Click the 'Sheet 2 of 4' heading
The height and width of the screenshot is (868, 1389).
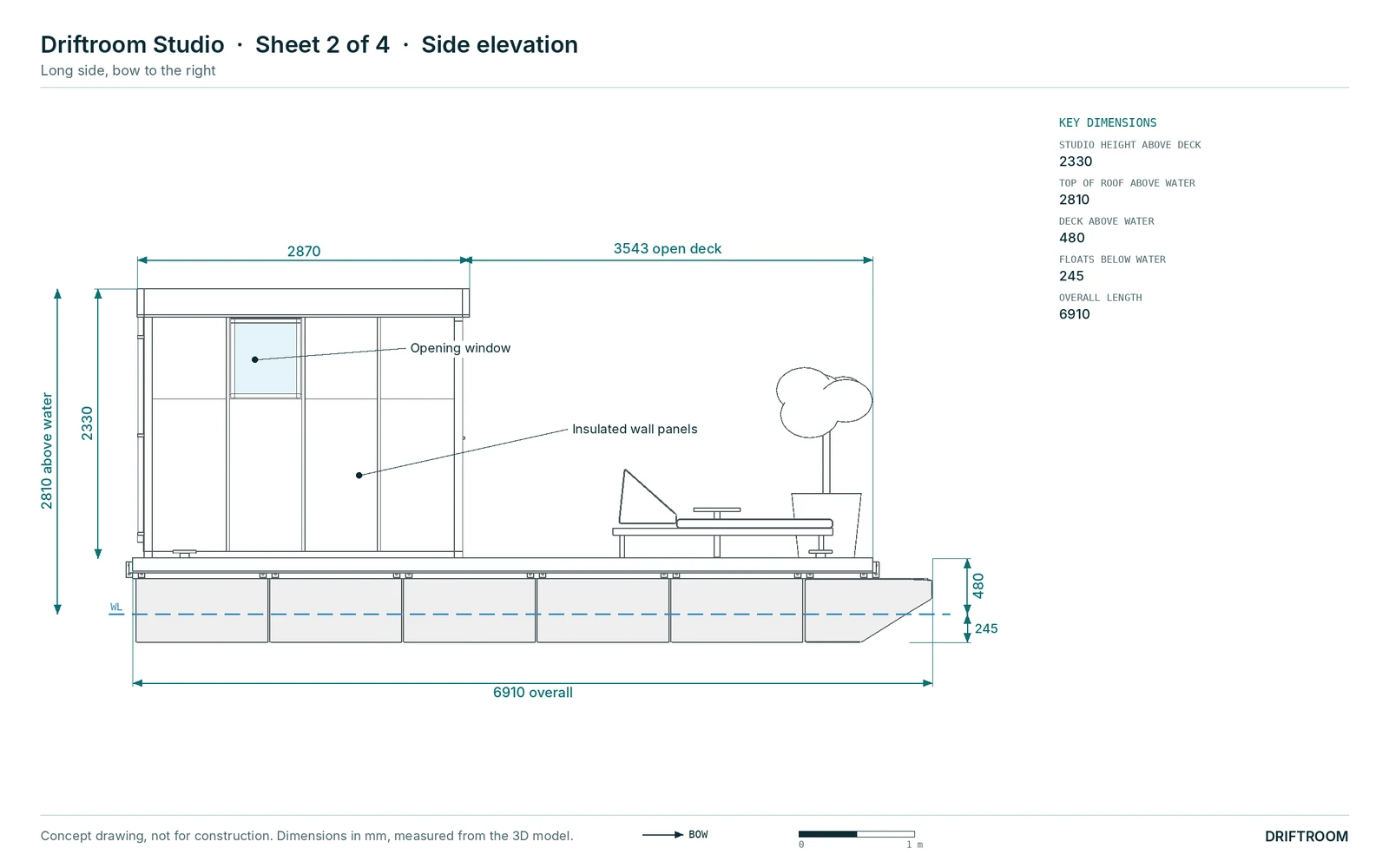point(322,44)
